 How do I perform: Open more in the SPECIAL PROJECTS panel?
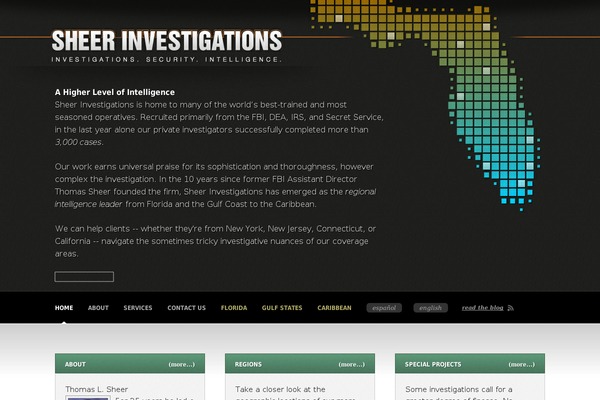pos(522,364)
